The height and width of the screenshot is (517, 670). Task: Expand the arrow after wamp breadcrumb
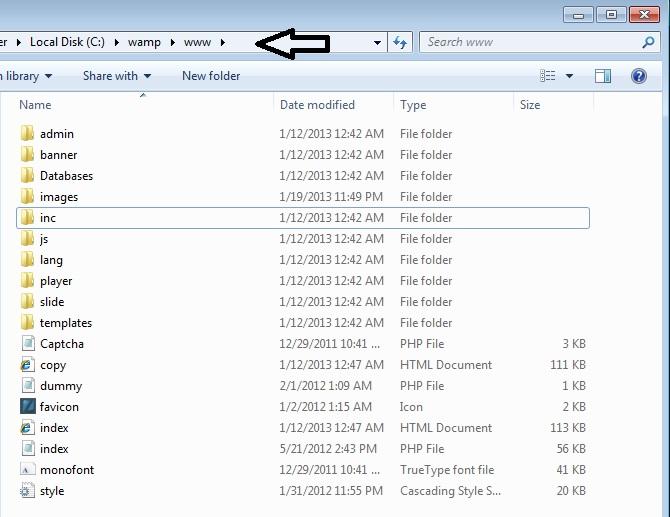[x=173, y=42]
